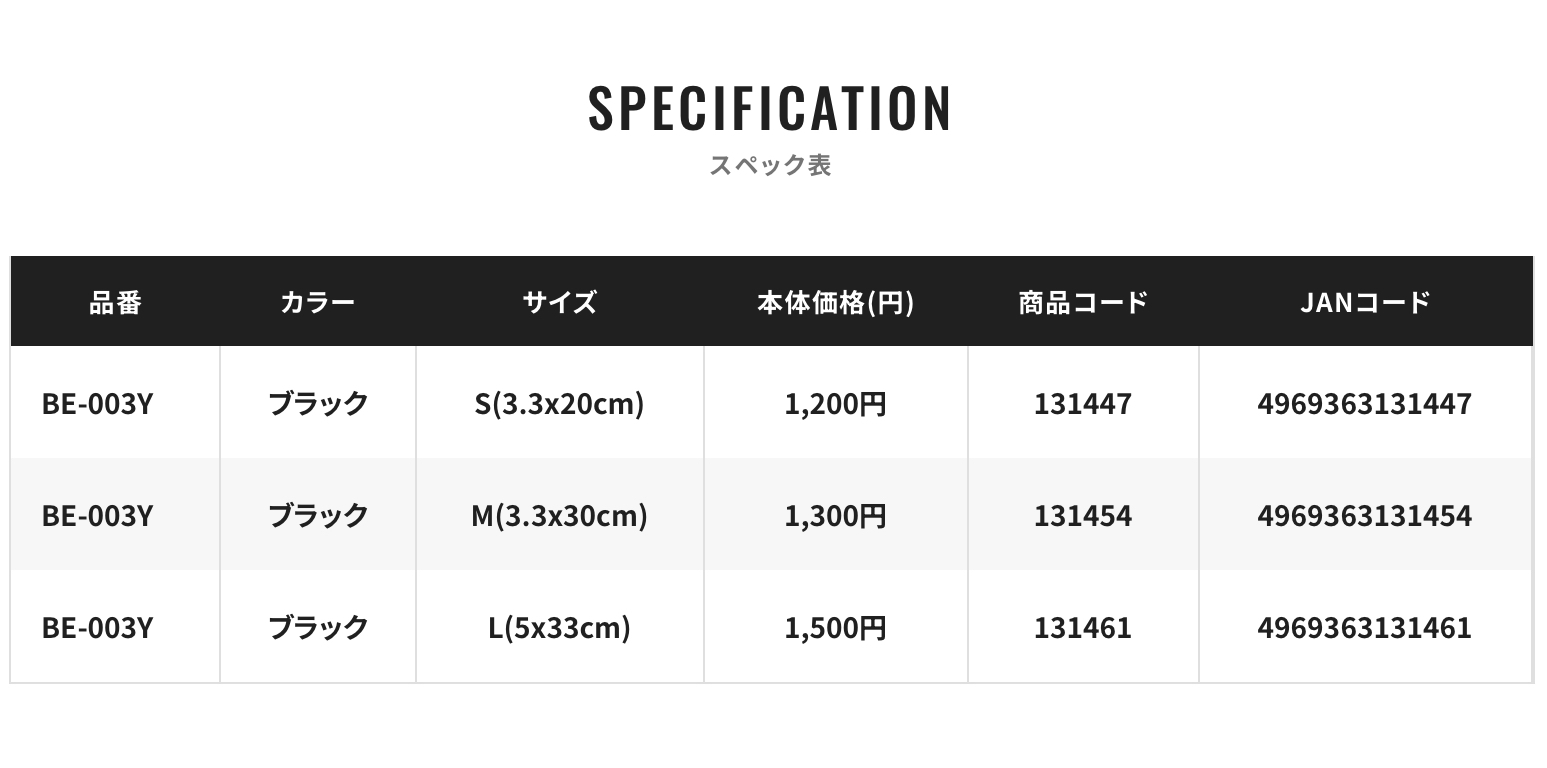Select the S(3.3x20cm) size cell
The width and height of the screenshot is (1547, 768).
[x=559, y=404]
